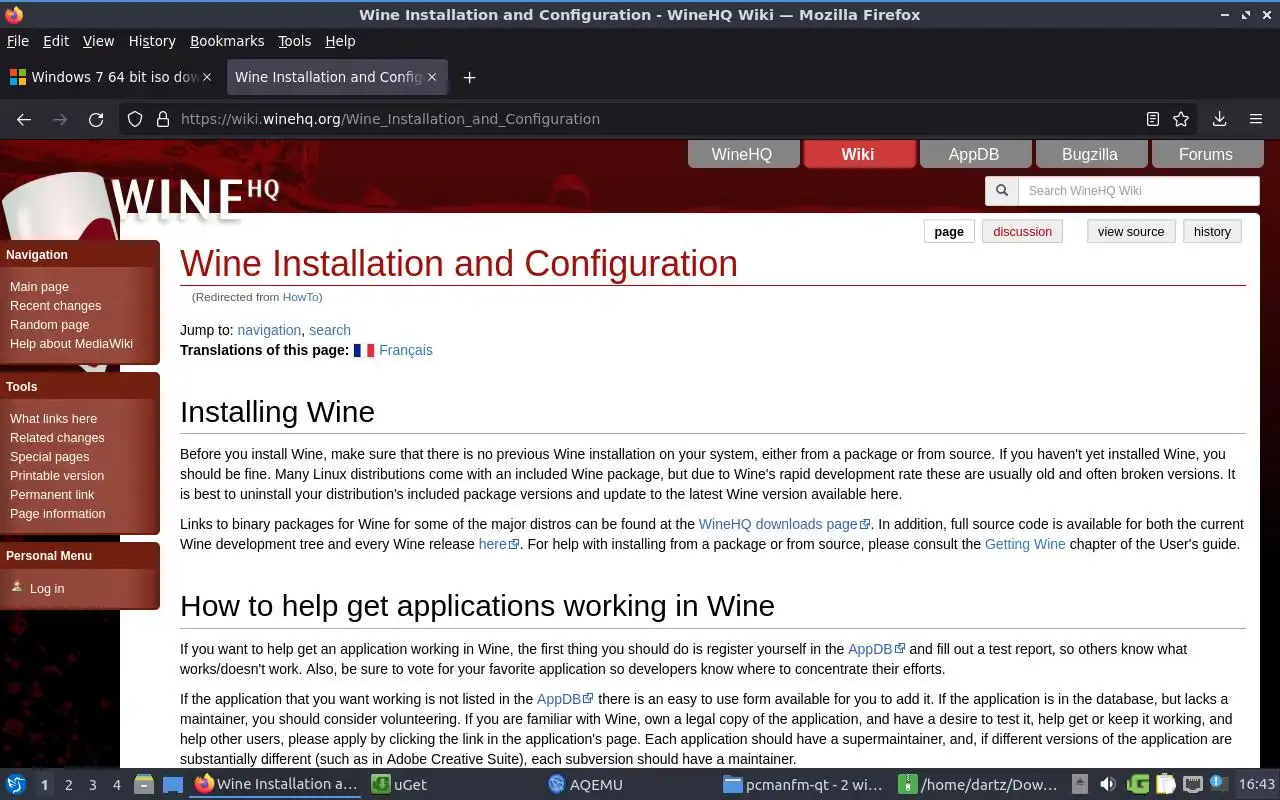Close the Windows 7 64 bit iso tab
1280x800 pixels.
coord(207,77)
